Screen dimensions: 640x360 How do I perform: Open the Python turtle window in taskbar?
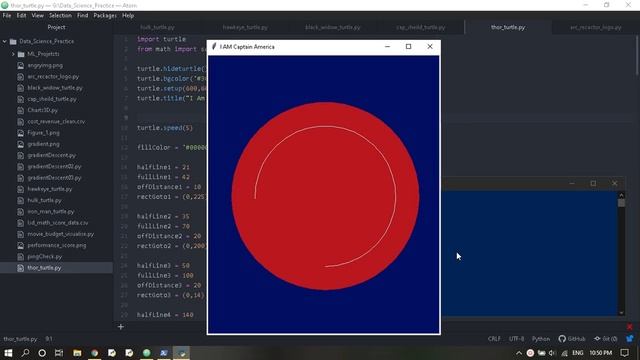point(181,353)
